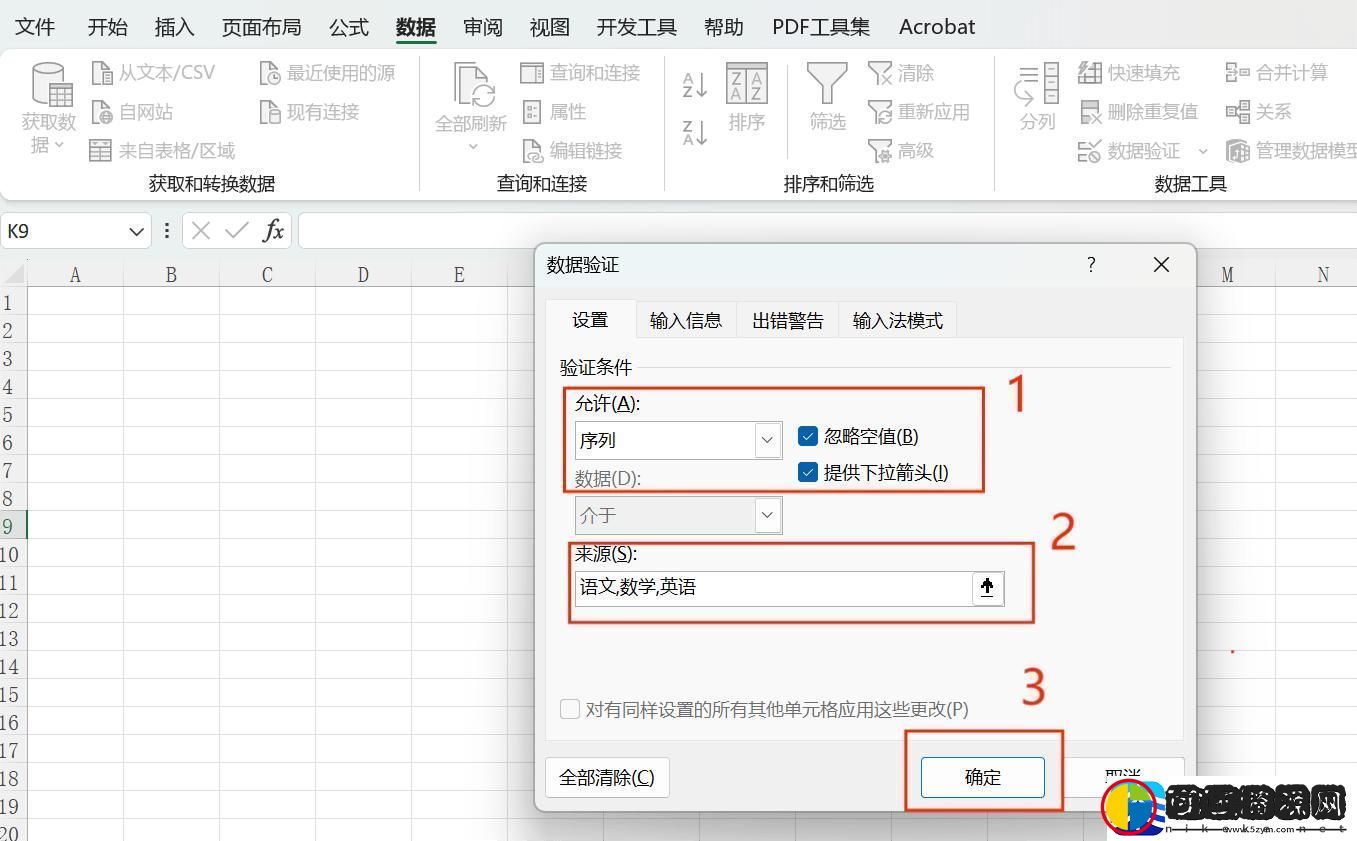The image size is (1357, 841).
Task: Uncheck the 提供下拉箭头 checkbox
Action: [x=808, y=472]
